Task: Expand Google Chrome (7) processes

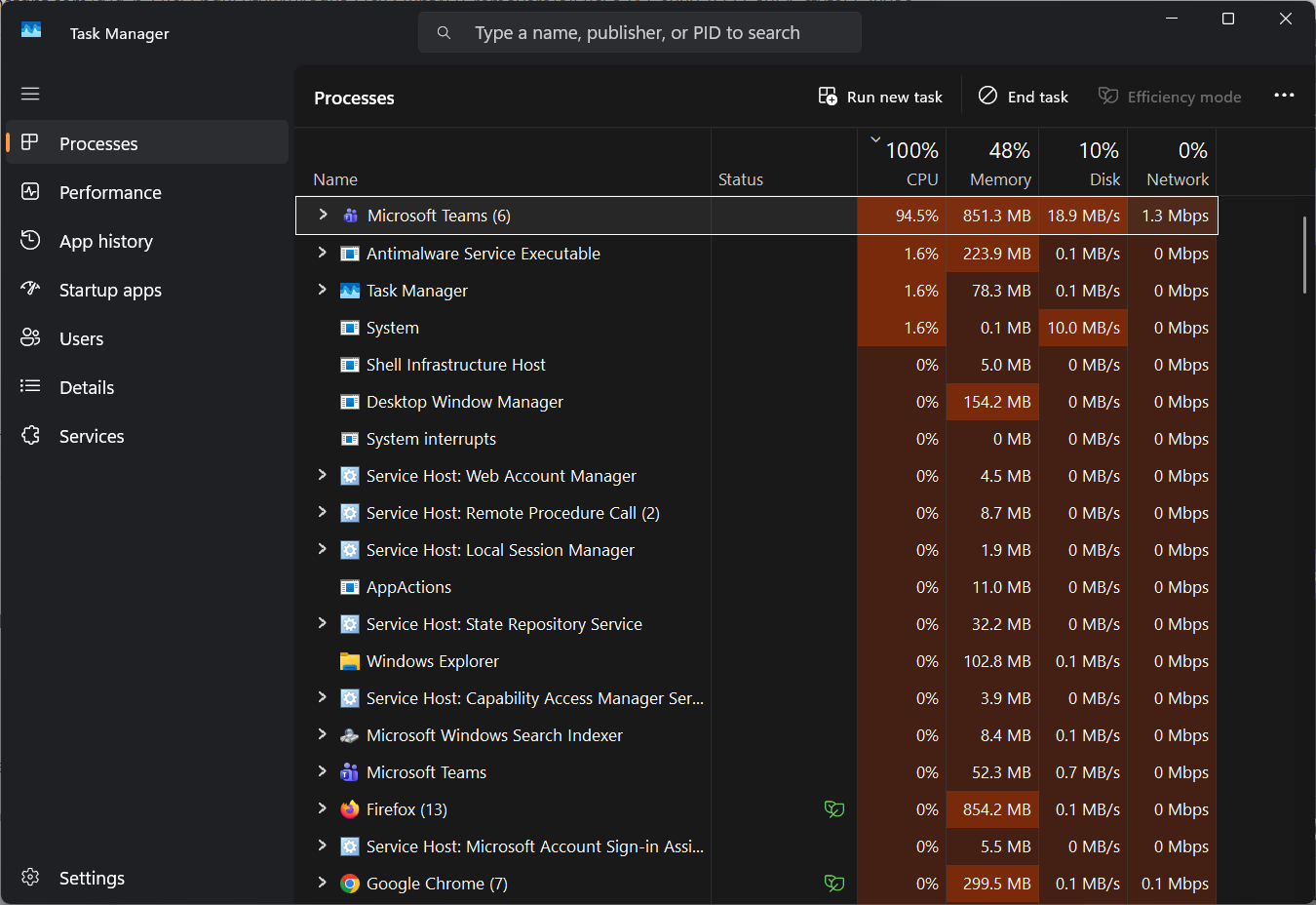Action: click(322, 883)
